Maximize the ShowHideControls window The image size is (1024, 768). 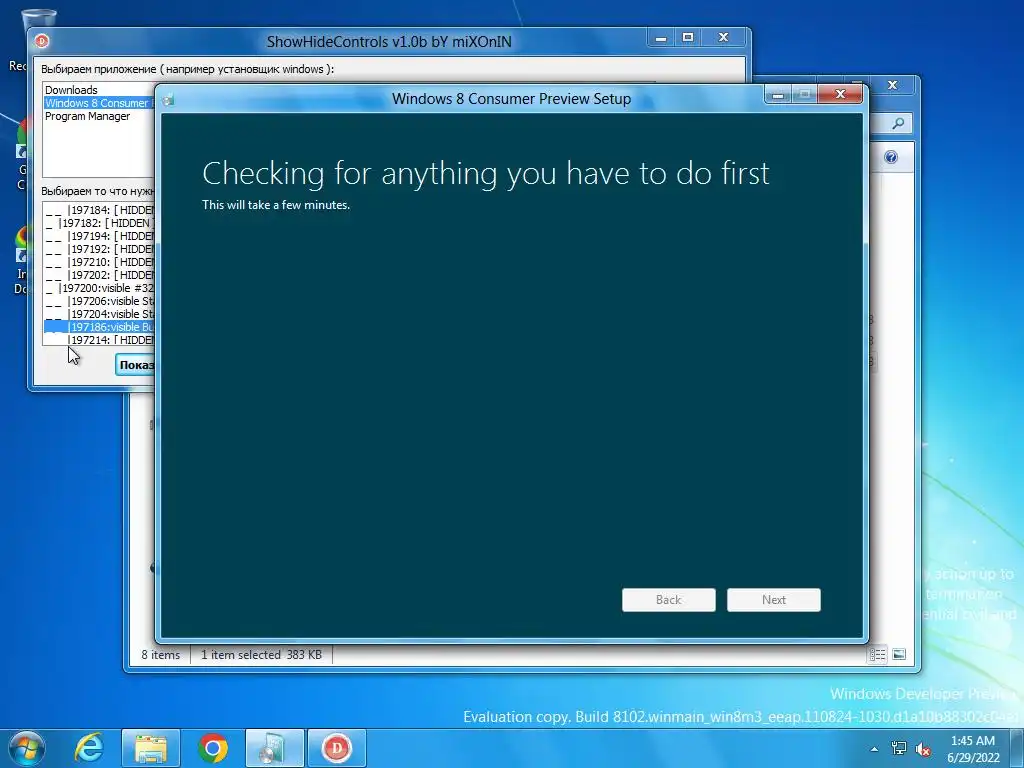pos(688,38)
